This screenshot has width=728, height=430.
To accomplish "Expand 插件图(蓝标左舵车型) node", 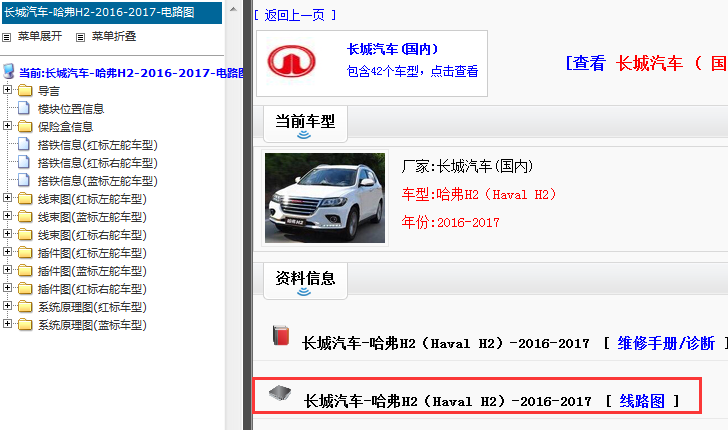I will 7,270.
